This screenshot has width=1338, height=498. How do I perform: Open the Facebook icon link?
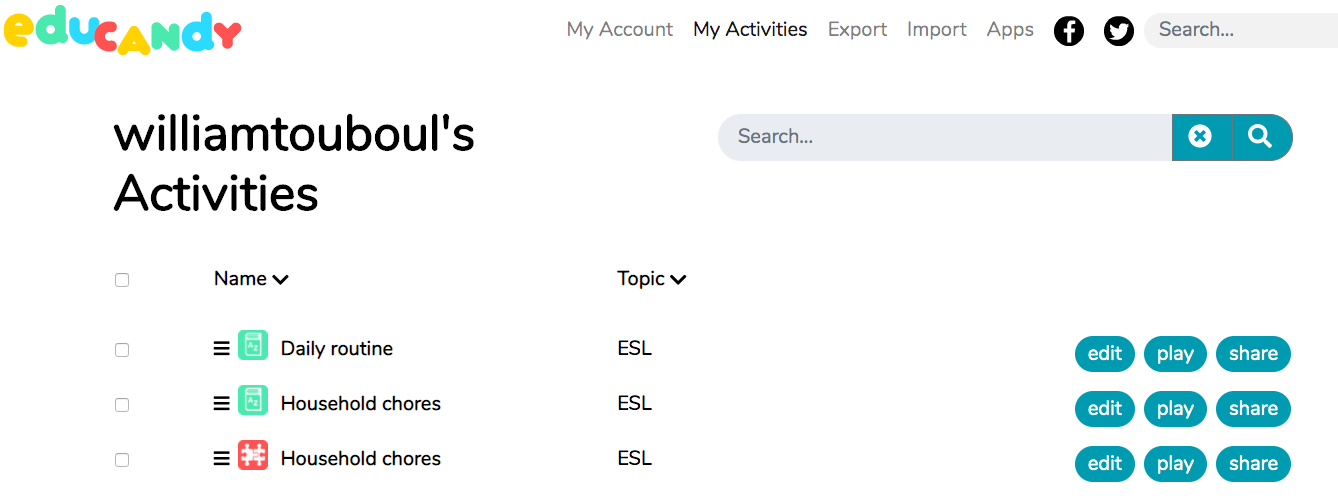coord(1069,31)
